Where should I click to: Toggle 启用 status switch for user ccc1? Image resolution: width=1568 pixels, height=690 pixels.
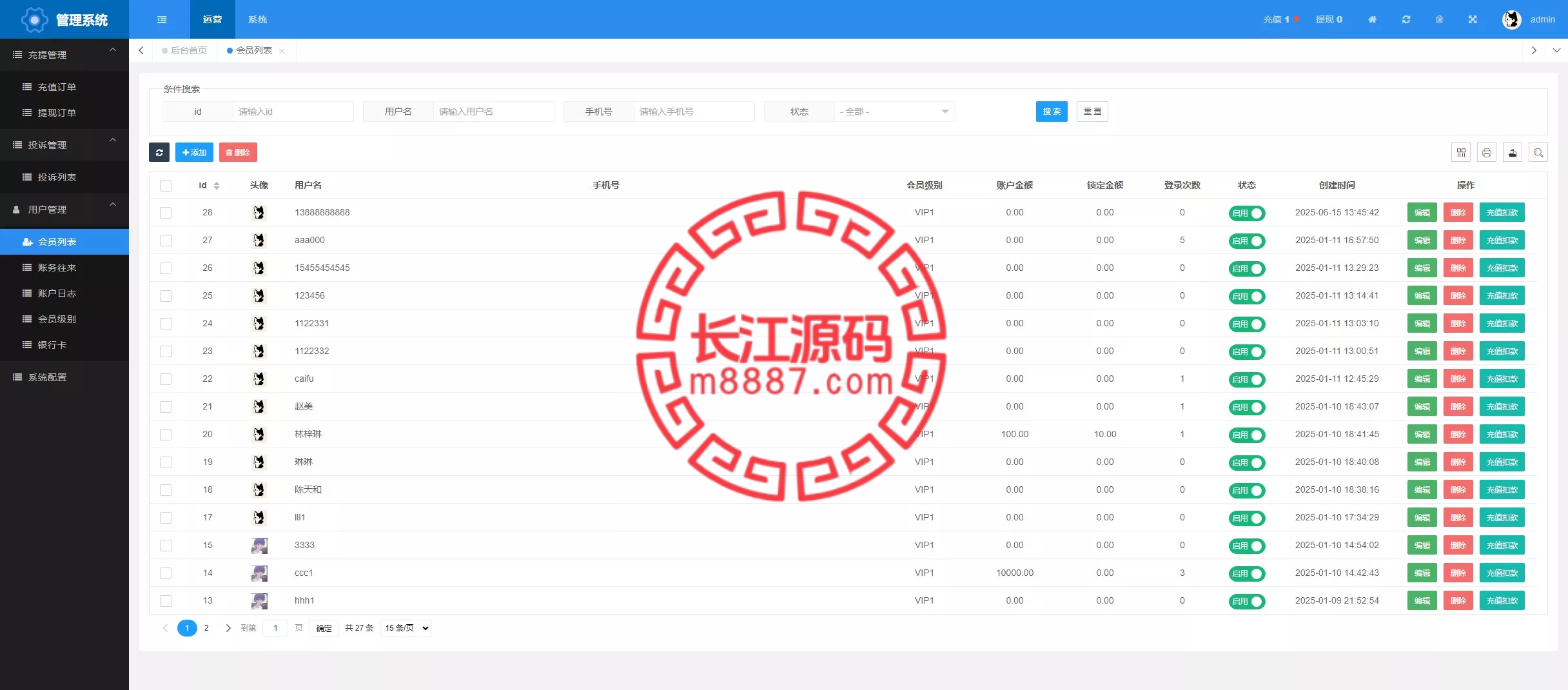point(1247,574)
